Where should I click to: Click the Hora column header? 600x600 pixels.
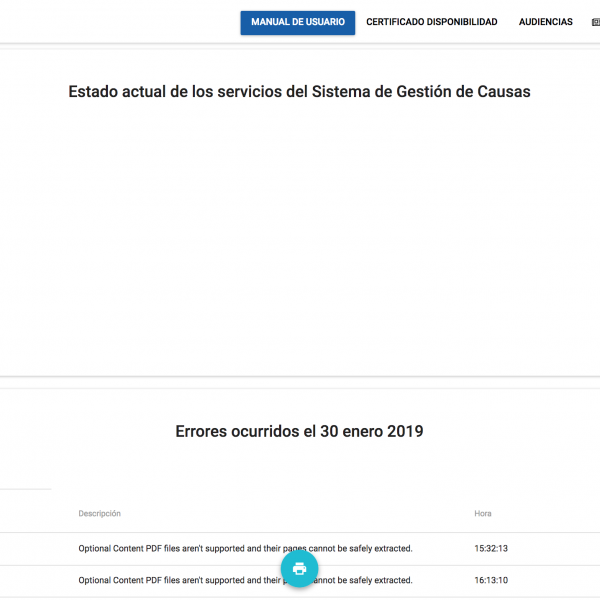click(x=483, y=514)
